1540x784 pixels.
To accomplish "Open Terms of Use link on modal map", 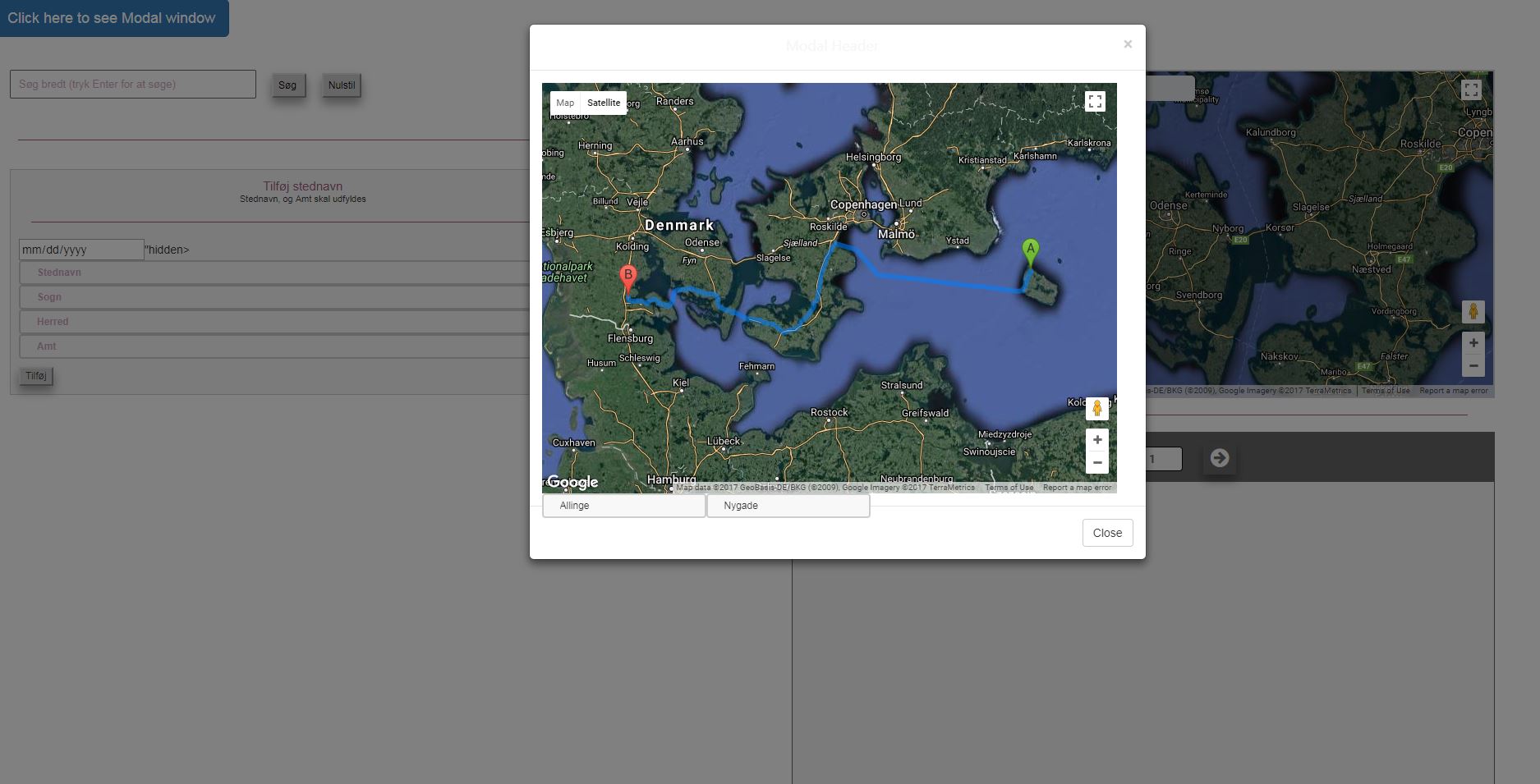I will pyautogui.click(x=1009, y=488).
